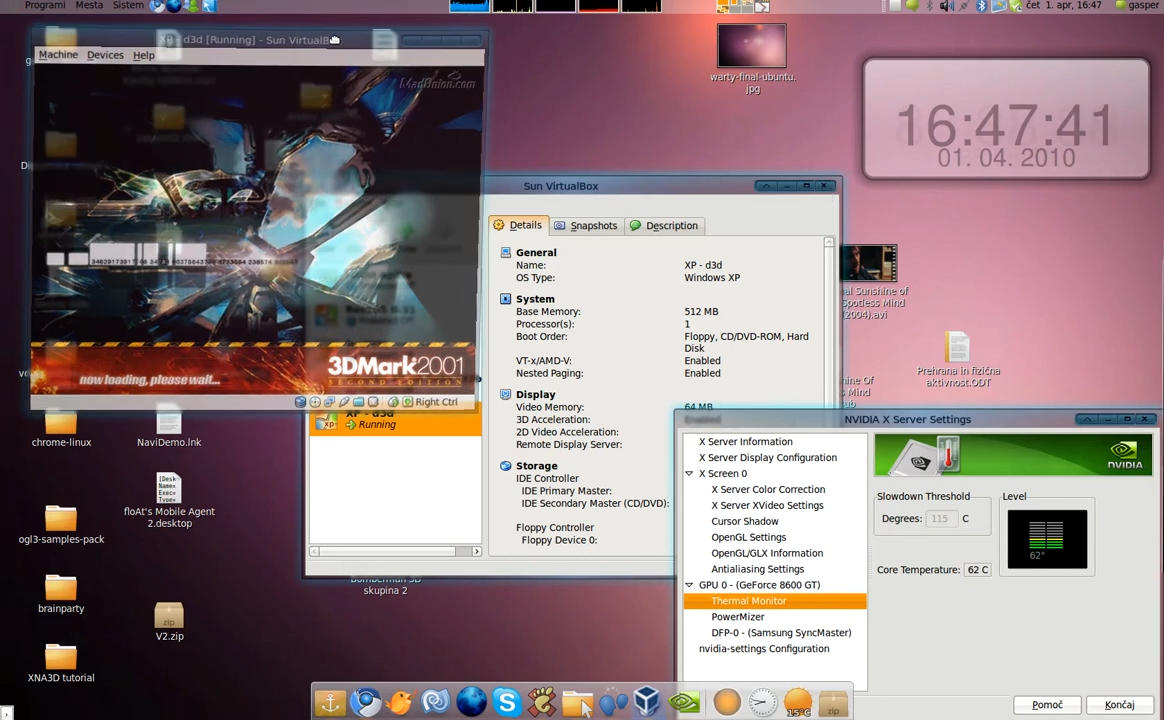This screenshot has height=720, width=1164.
Task: Click the hard disk activity icon in VM status bar
Action: tap(300, 402)
